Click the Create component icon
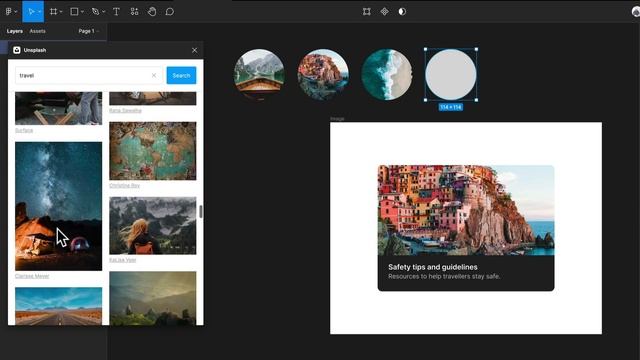640x360 pixels. pyautogui.click(x=384, y=11)
